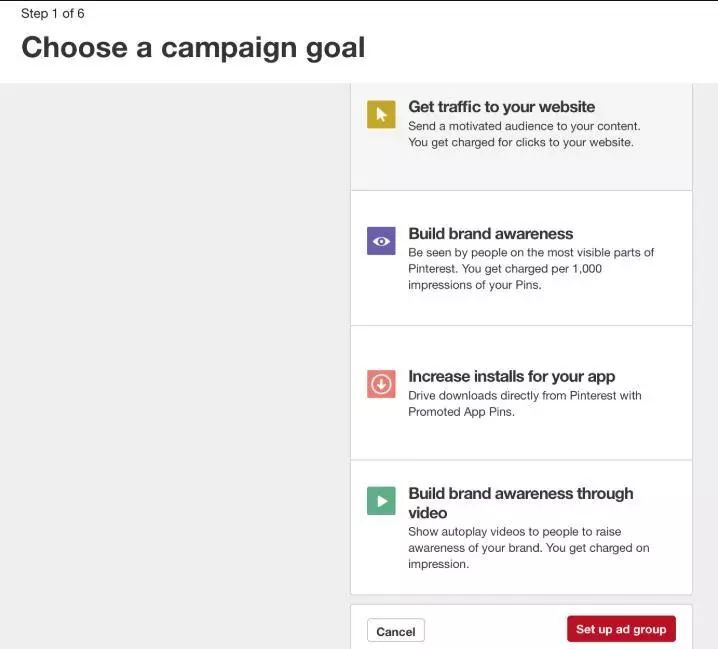Click 'Drive downloads directly from Pinterest' text
This screenshot has width=718, height=649.
(x=524, y=395)
